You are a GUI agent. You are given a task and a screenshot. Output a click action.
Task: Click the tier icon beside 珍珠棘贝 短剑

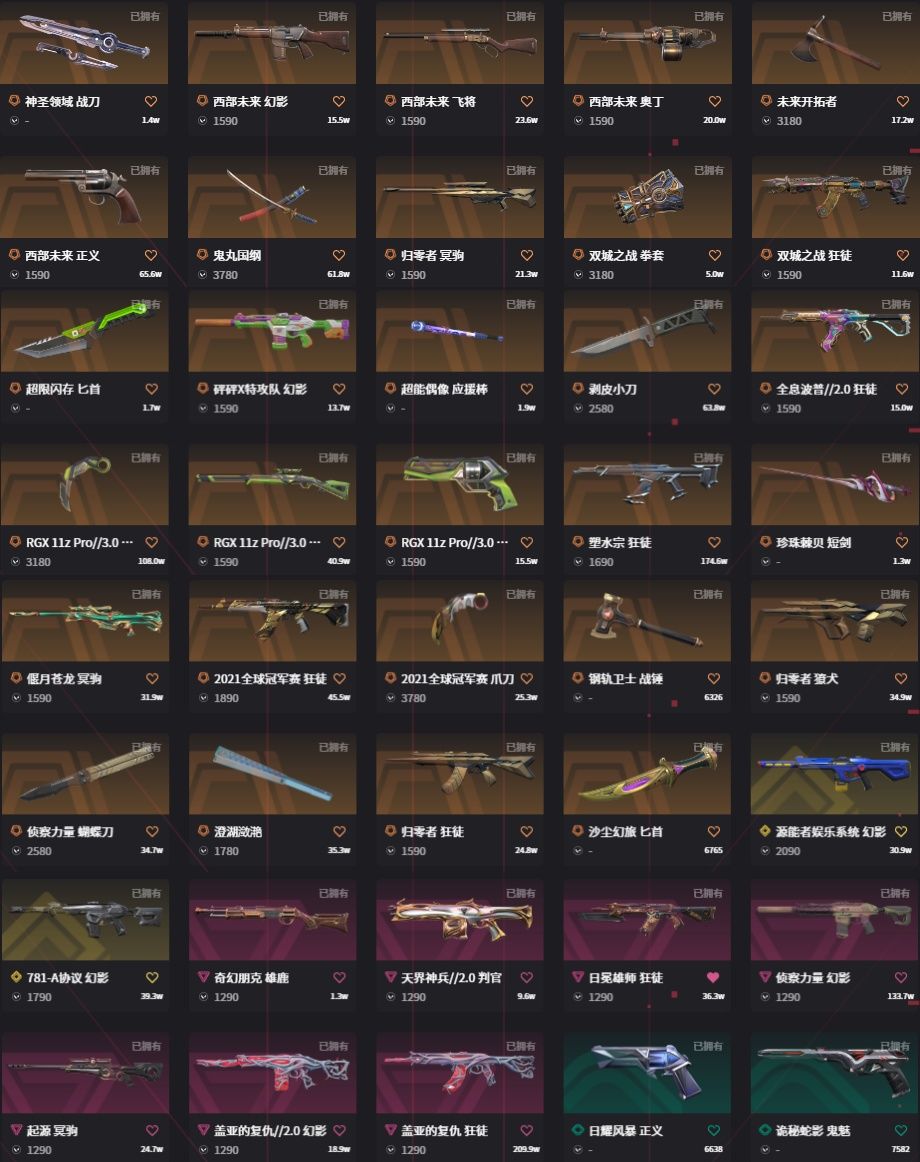tap(765, 542)
